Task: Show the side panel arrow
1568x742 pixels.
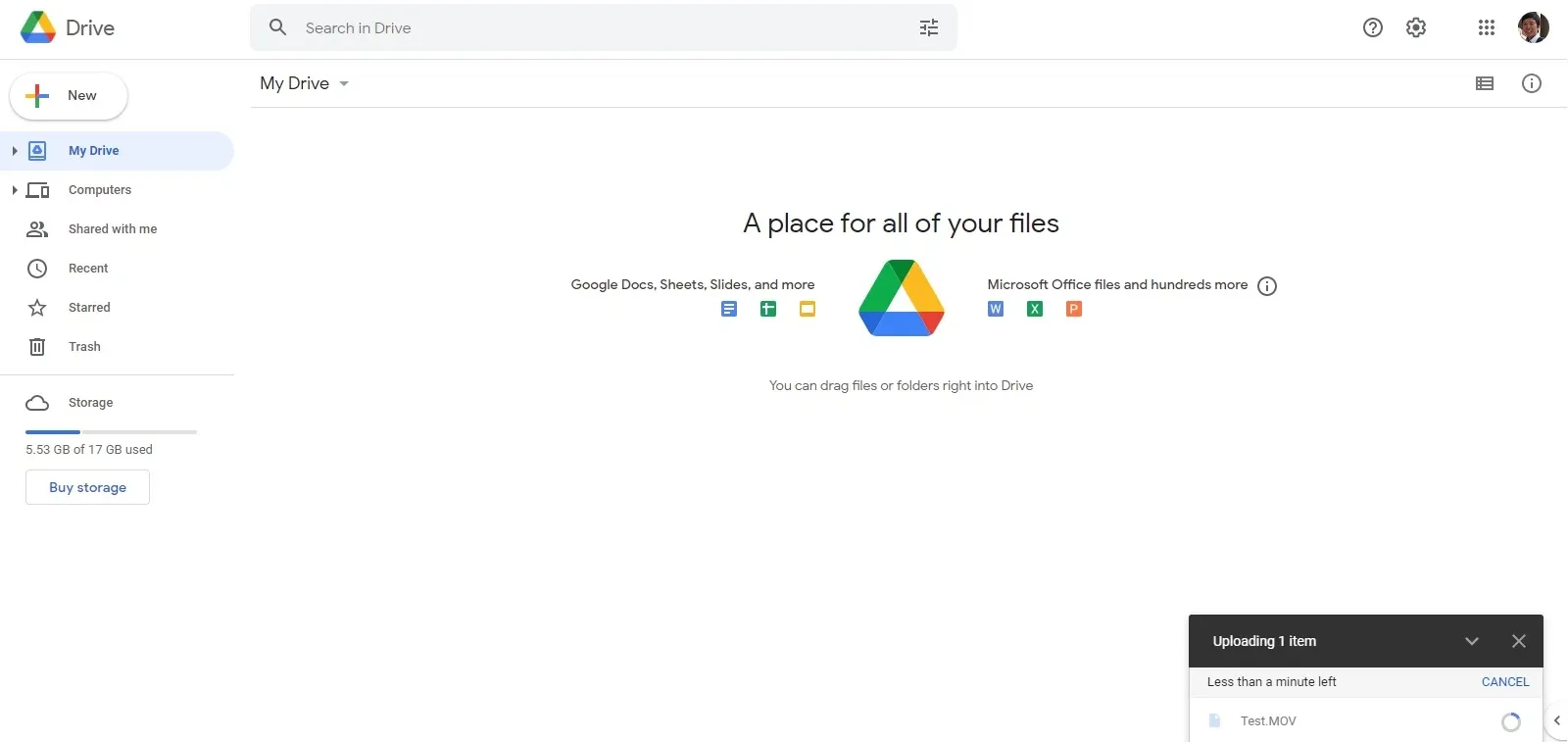Action: coord(1556,720)
